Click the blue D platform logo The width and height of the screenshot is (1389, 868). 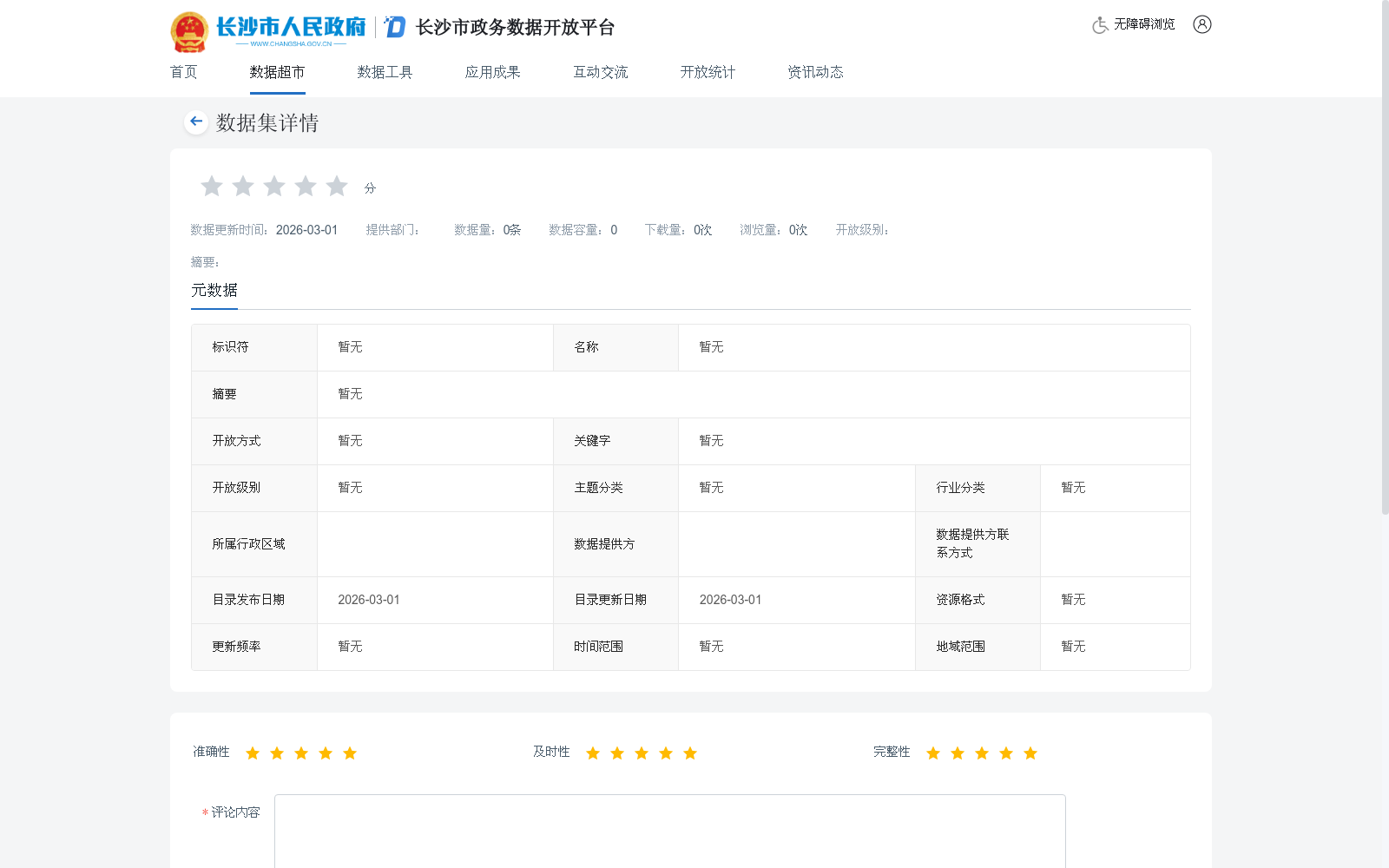pos(395,27)
